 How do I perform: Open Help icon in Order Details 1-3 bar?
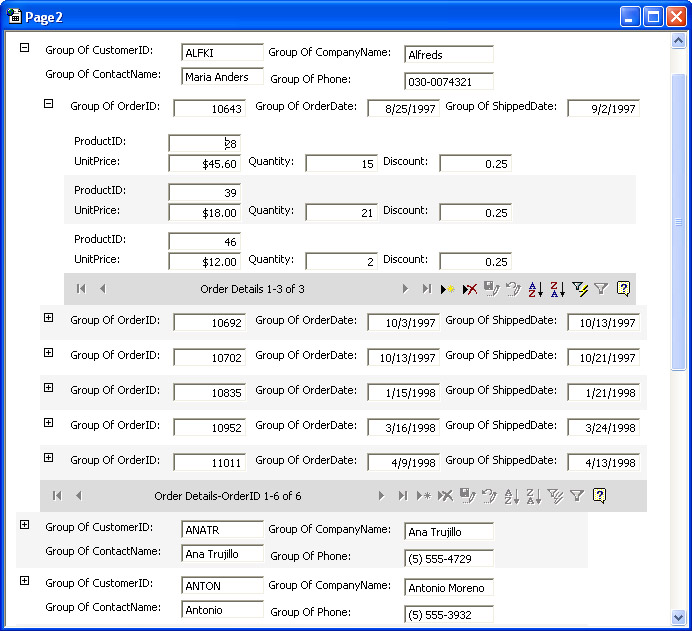[623, 289]
